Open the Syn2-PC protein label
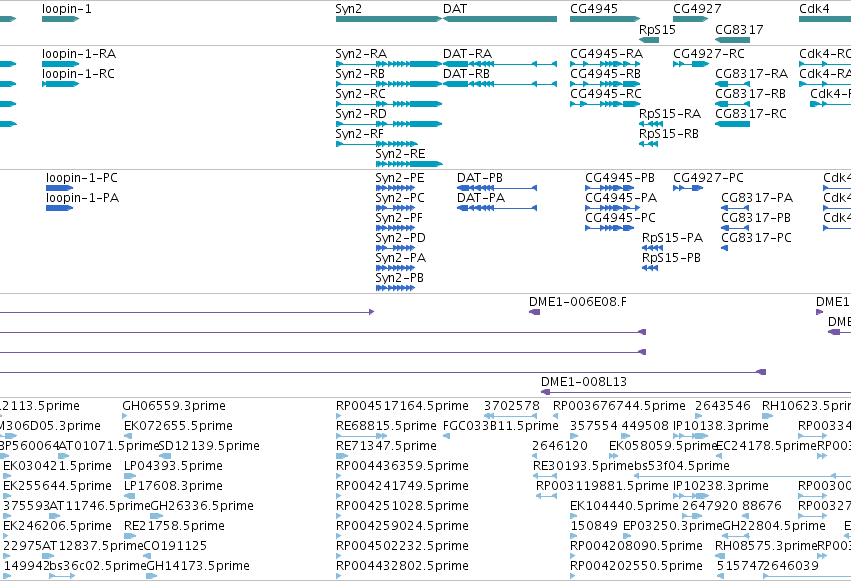 [x=399, y=198]
